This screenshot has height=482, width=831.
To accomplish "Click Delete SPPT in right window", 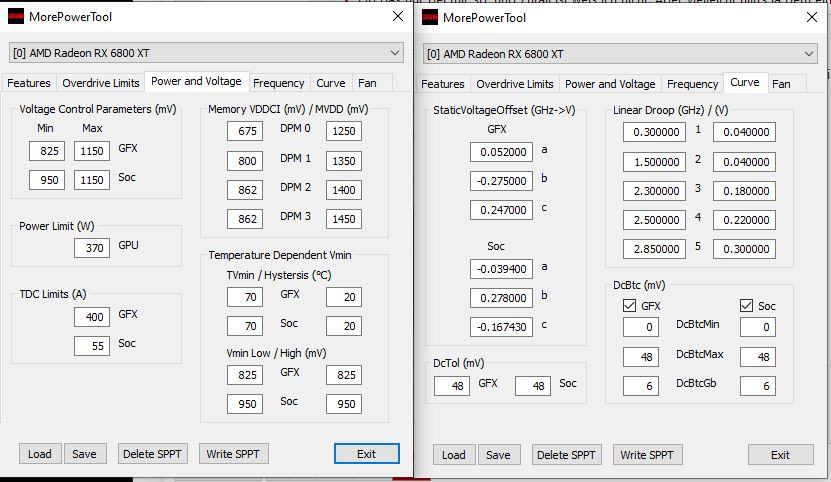I will 567,455.
